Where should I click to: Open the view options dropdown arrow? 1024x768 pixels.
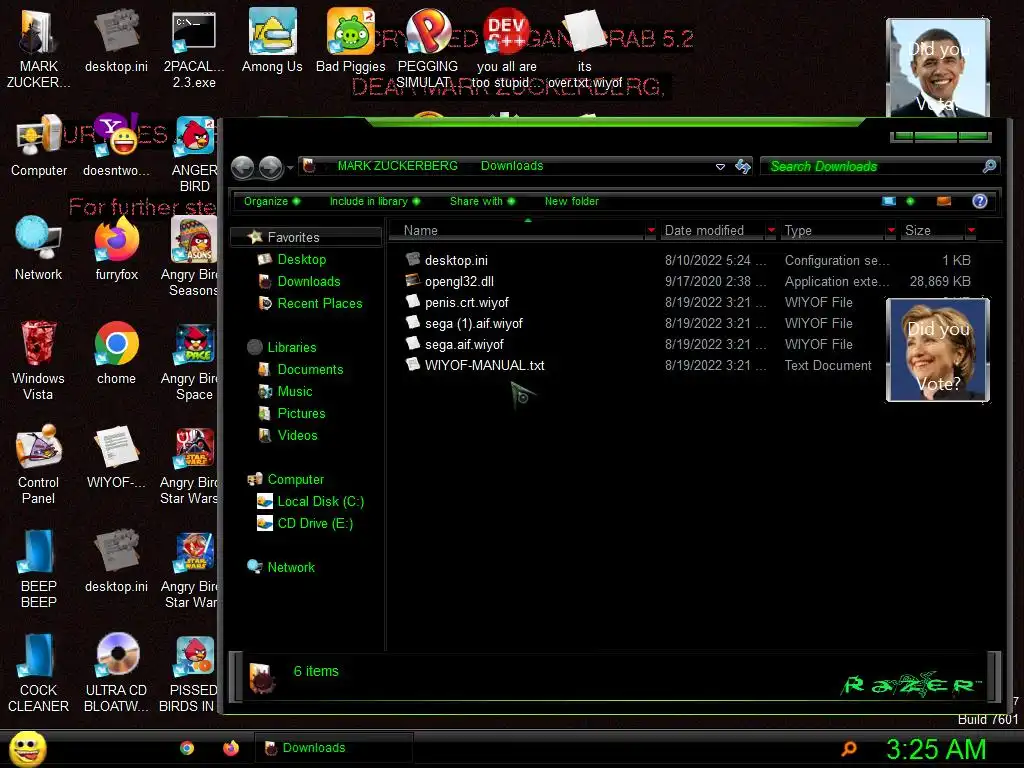coord(910,201)
